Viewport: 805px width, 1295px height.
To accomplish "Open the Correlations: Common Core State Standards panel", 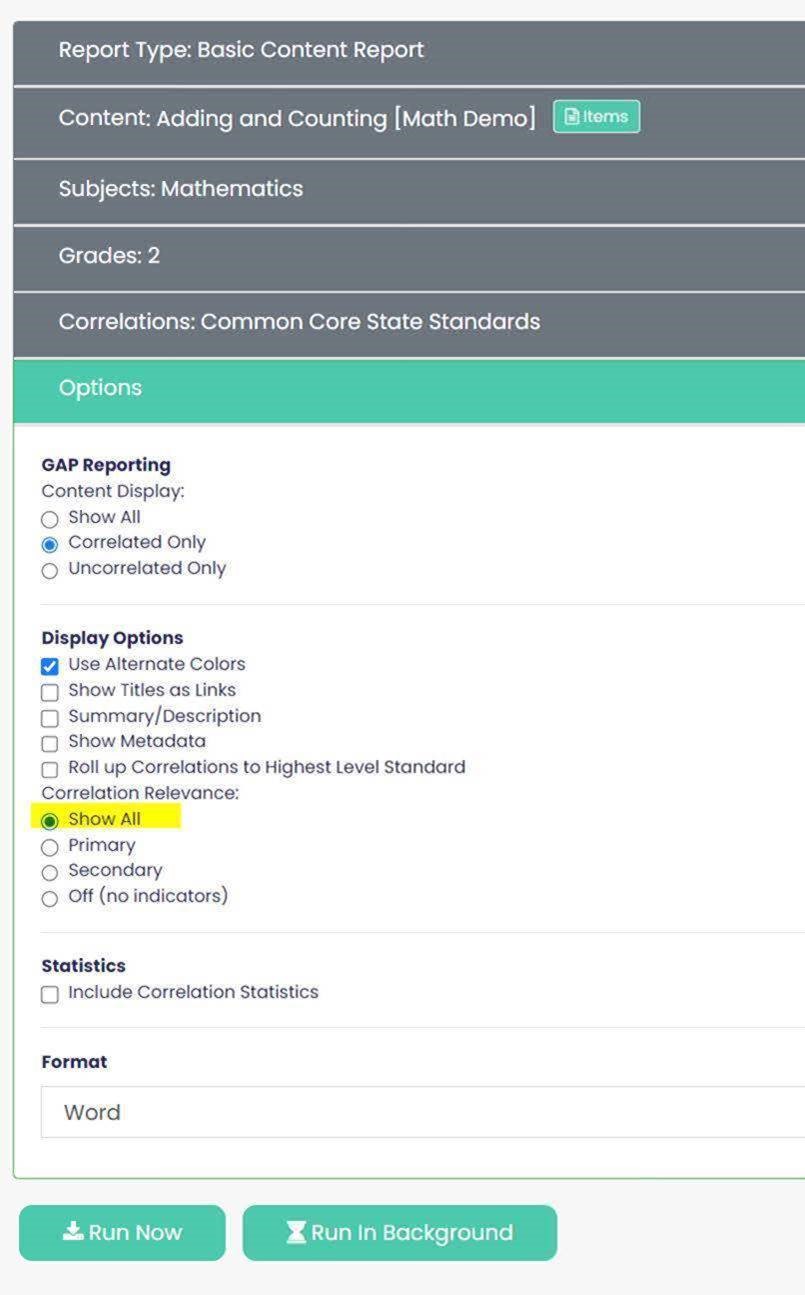I will [409, 322].
